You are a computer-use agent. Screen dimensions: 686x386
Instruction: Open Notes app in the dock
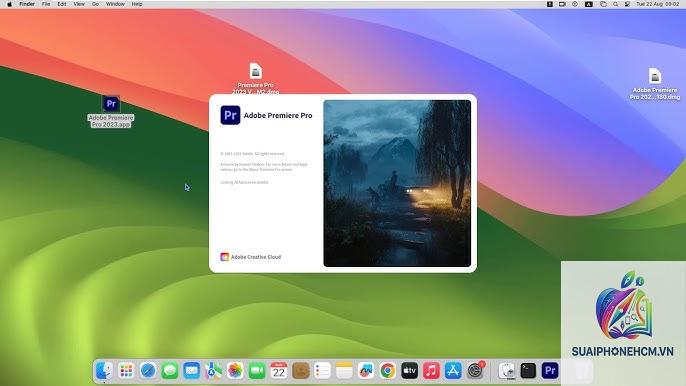(344, 371)
